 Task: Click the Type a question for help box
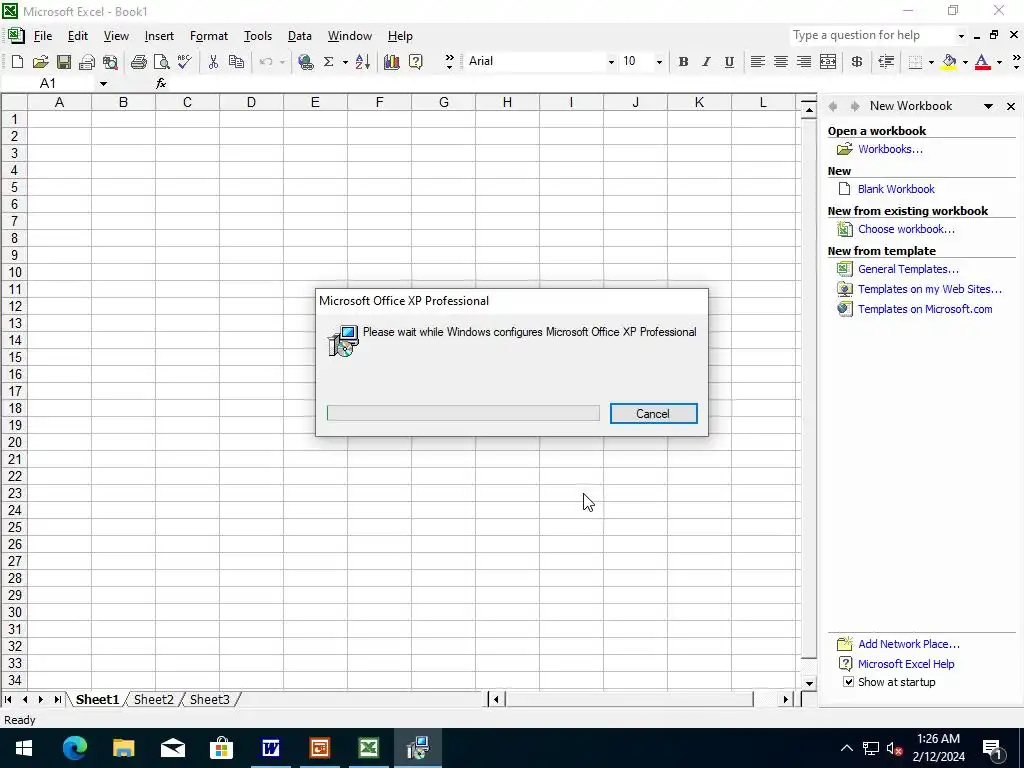[871, 35]
